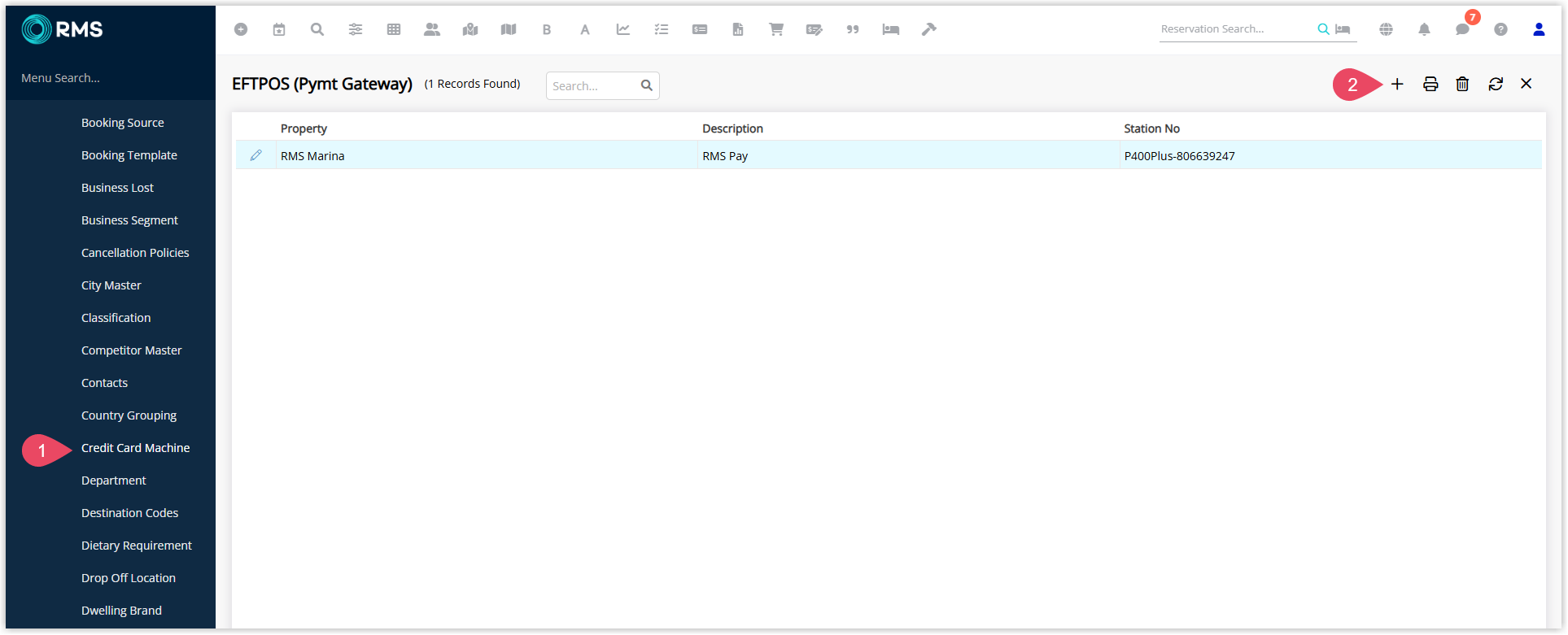
Task: Open the messages chat icon with badge
Action: (x=1462, y=29)
